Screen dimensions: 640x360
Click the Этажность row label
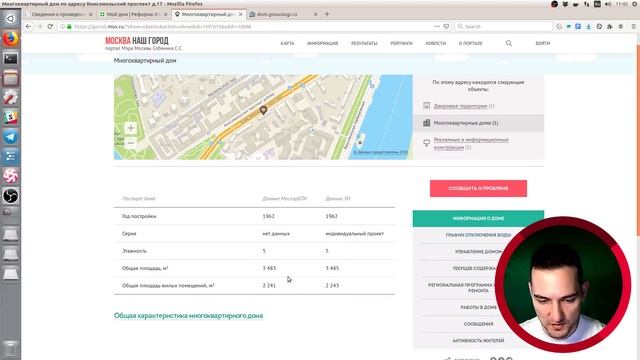click(x=134, y=251)
